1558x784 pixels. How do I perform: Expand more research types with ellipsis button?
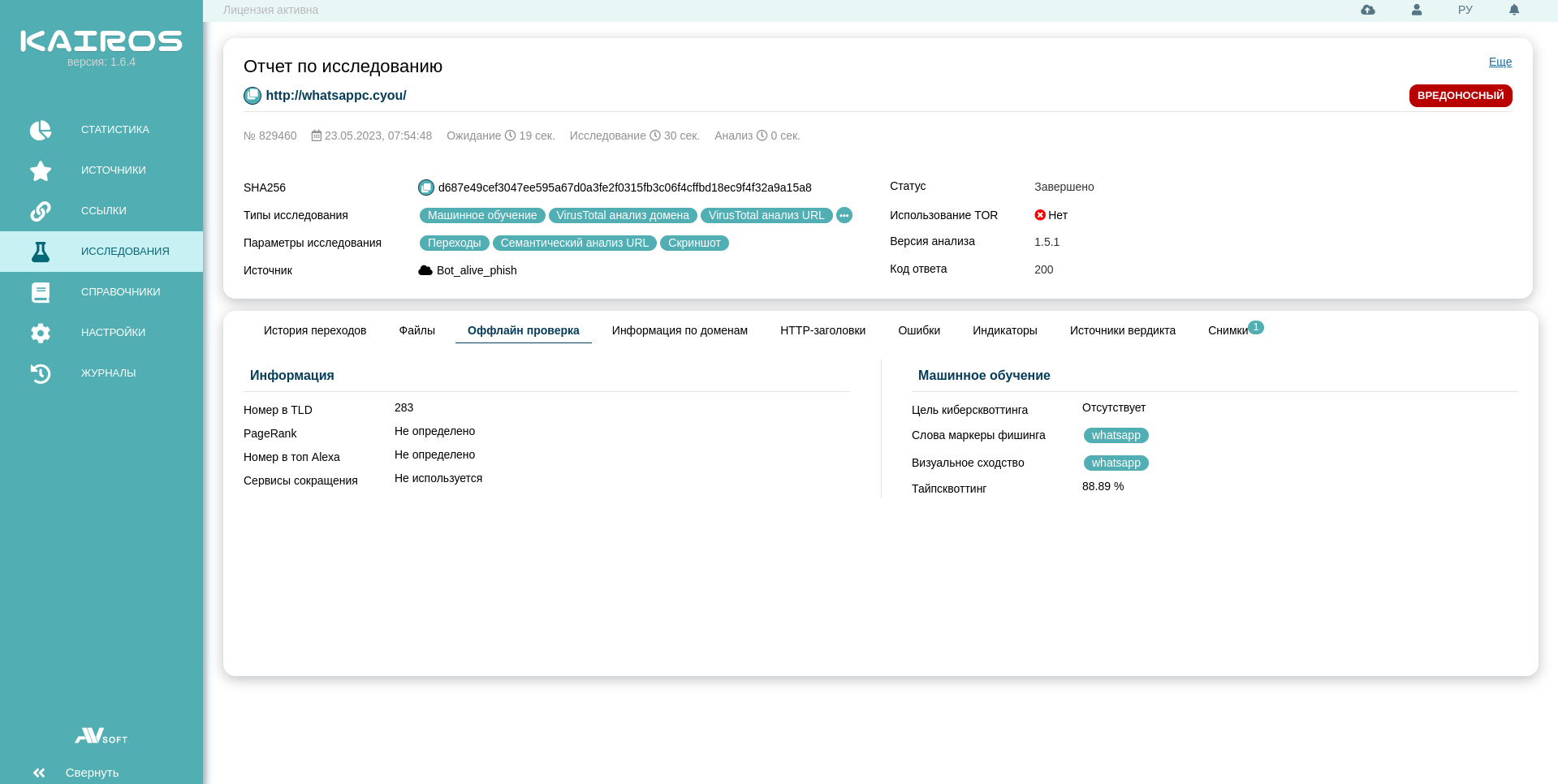click(844, 215)
